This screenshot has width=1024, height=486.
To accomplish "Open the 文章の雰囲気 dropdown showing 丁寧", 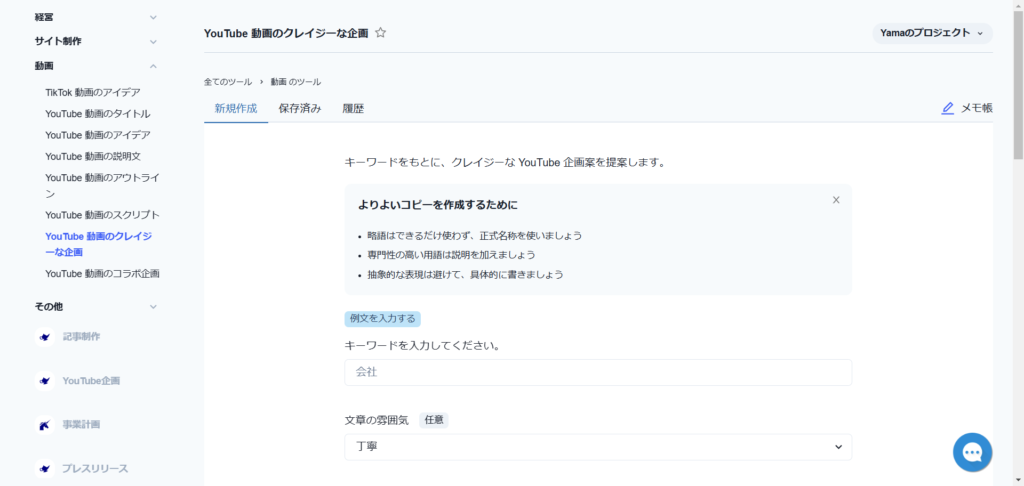I will tap(598, 447).
